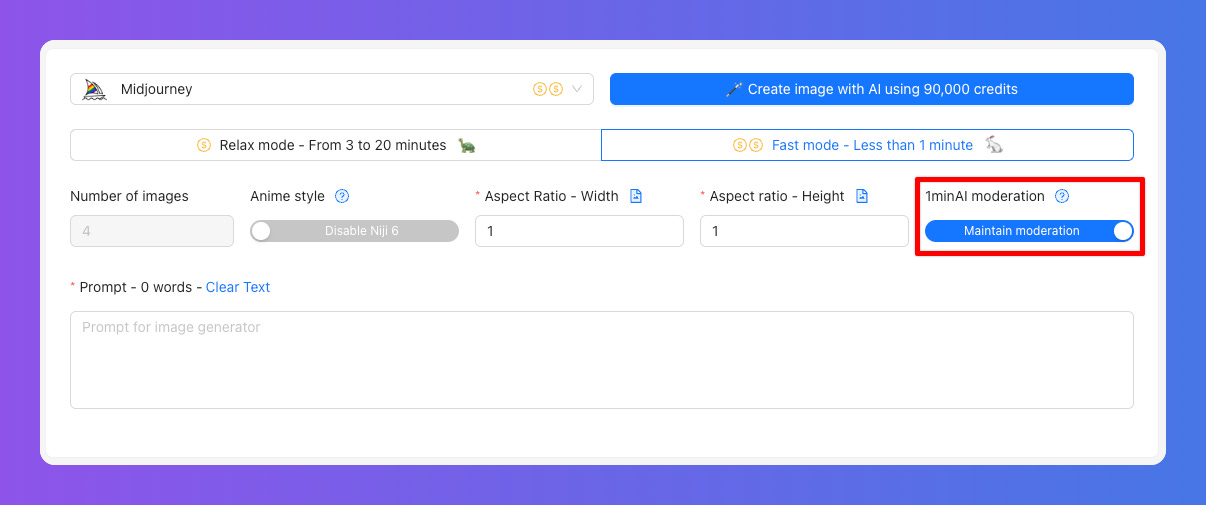1206x505 pixels.
Task: Click Create image with AI button
Action: pos(872,89)
